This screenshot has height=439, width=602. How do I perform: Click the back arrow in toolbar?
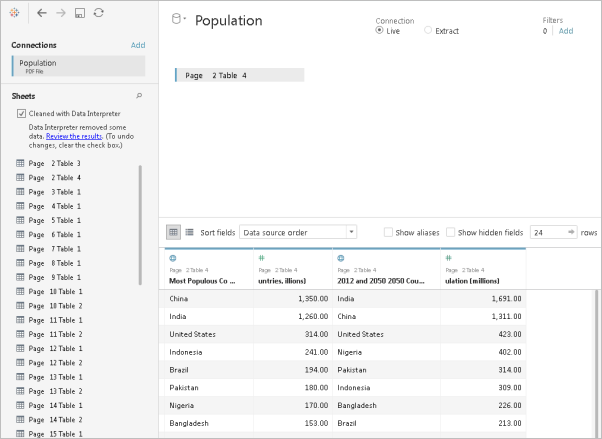tap(41, 12)
